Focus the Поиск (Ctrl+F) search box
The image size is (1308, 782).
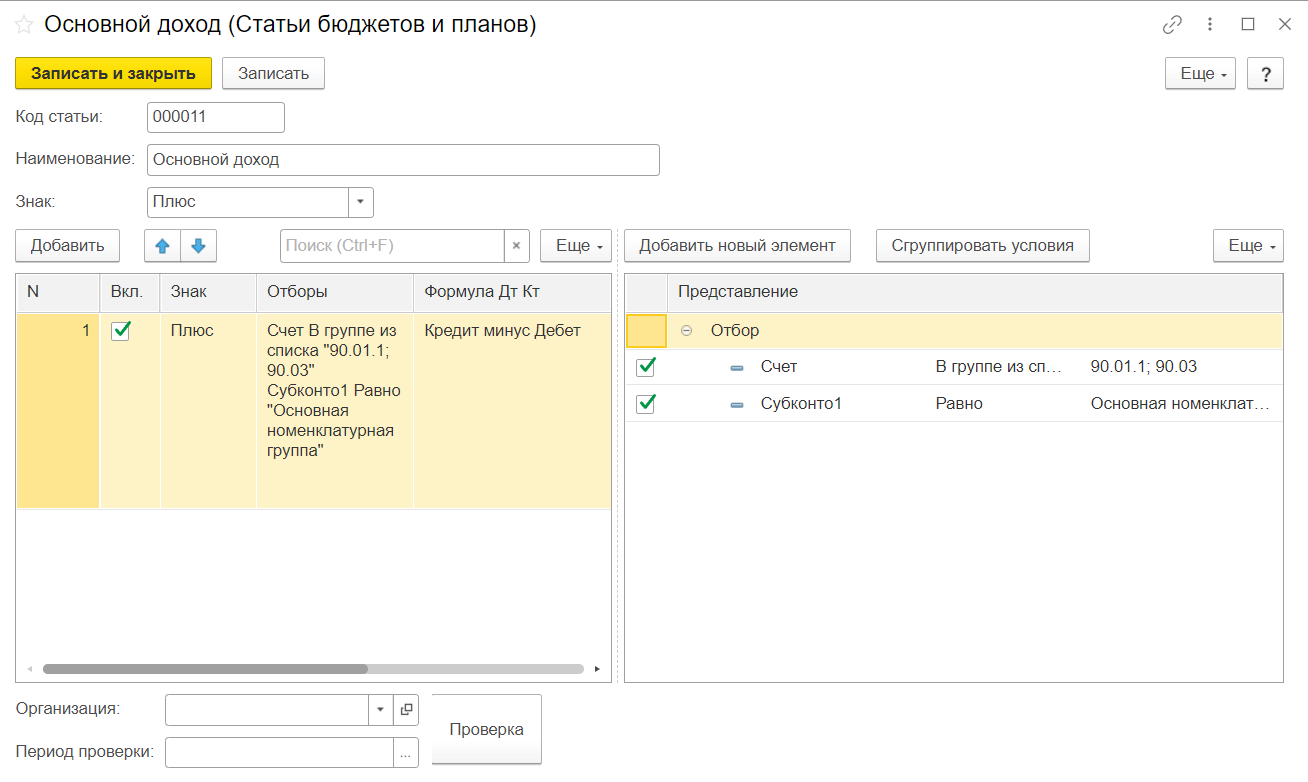tap(392, 245)
